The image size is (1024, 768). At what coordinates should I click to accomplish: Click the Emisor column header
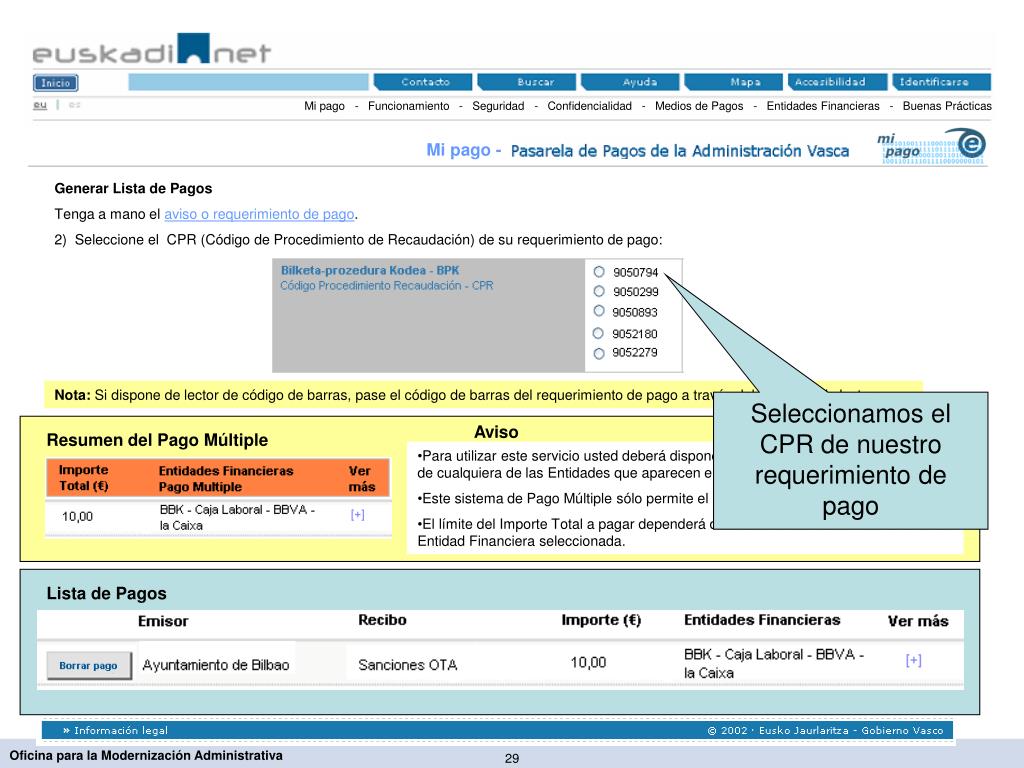(163, 621)
